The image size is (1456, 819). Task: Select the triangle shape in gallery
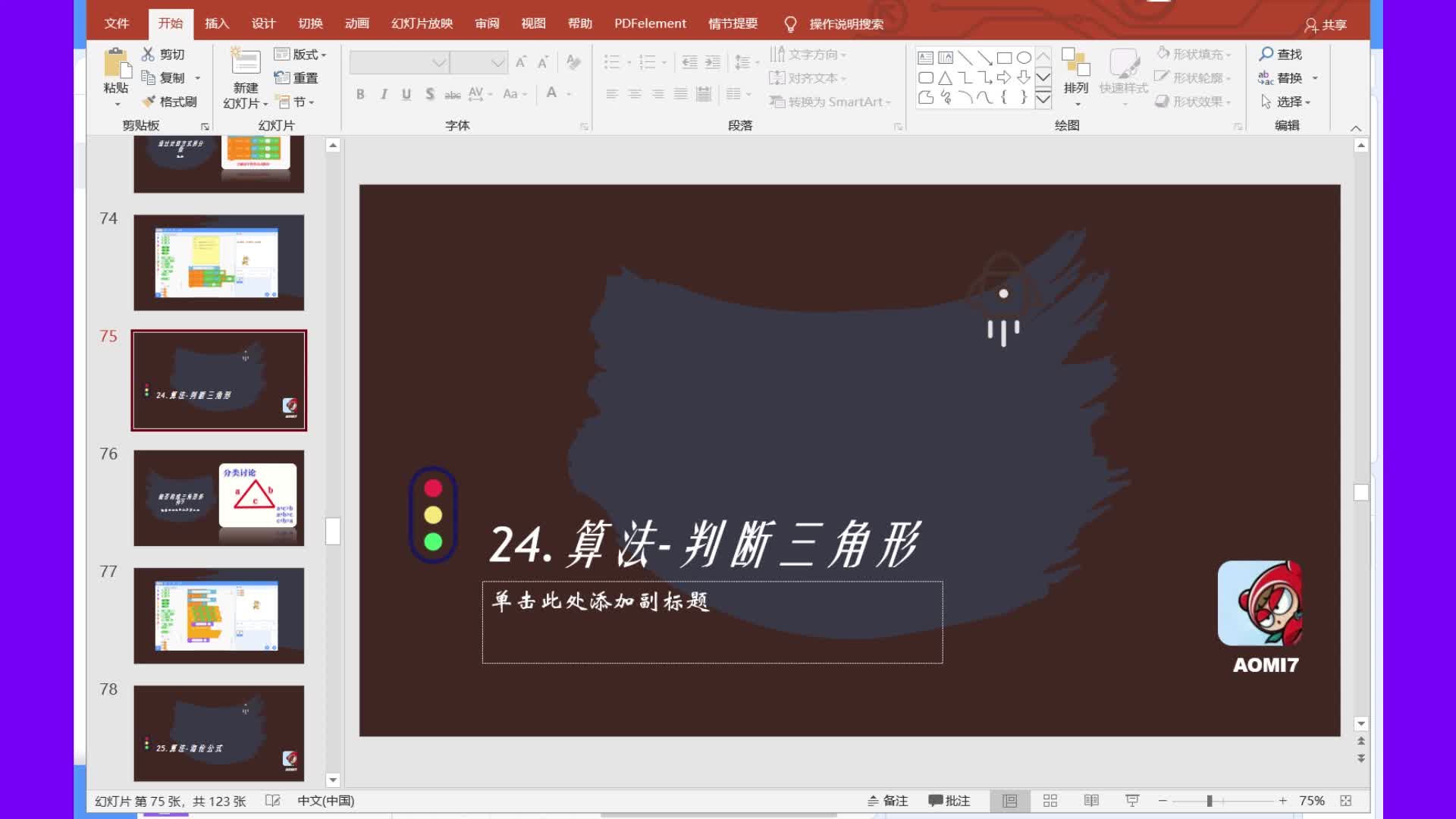tap(945, 77)
